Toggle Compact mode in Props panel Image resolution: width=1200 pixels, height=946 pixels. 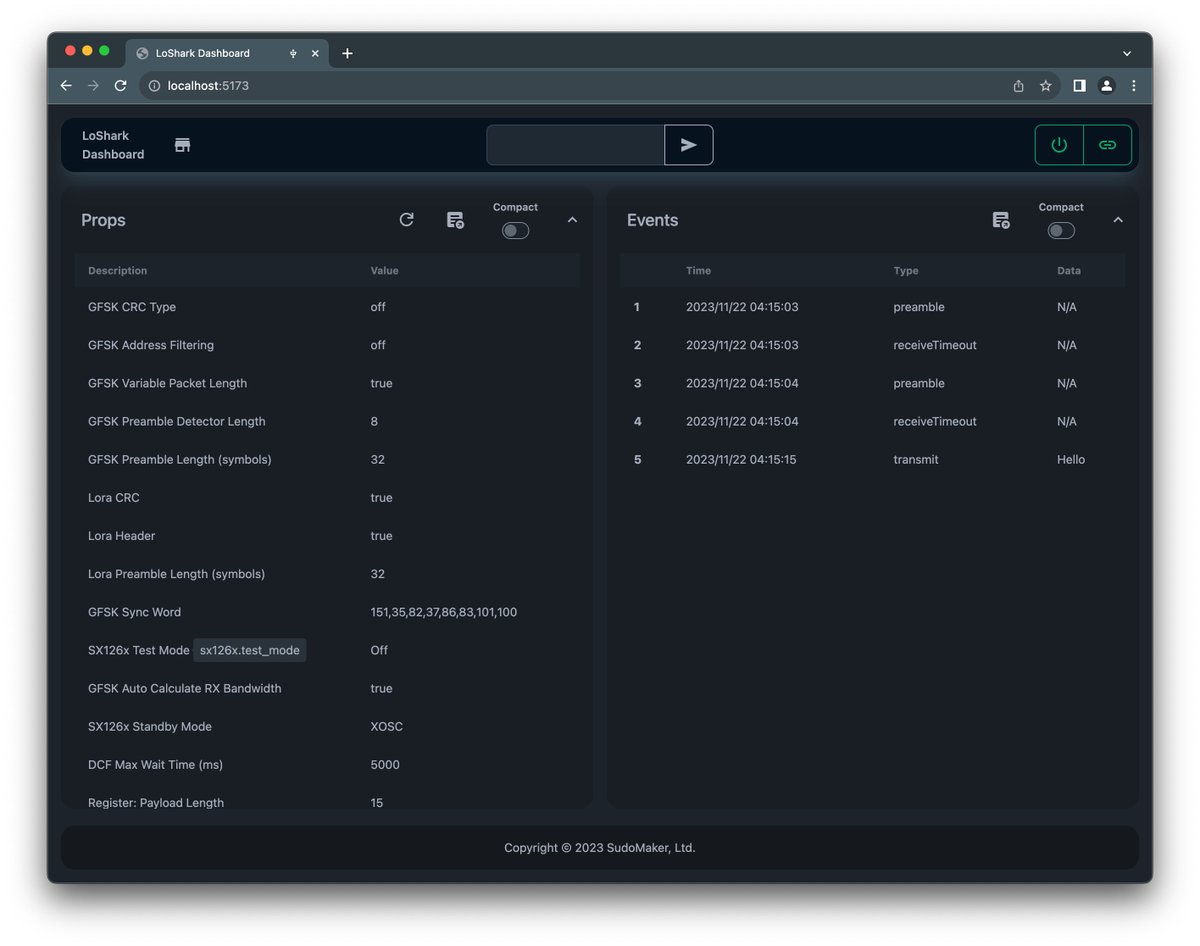(x=515, y=231)
